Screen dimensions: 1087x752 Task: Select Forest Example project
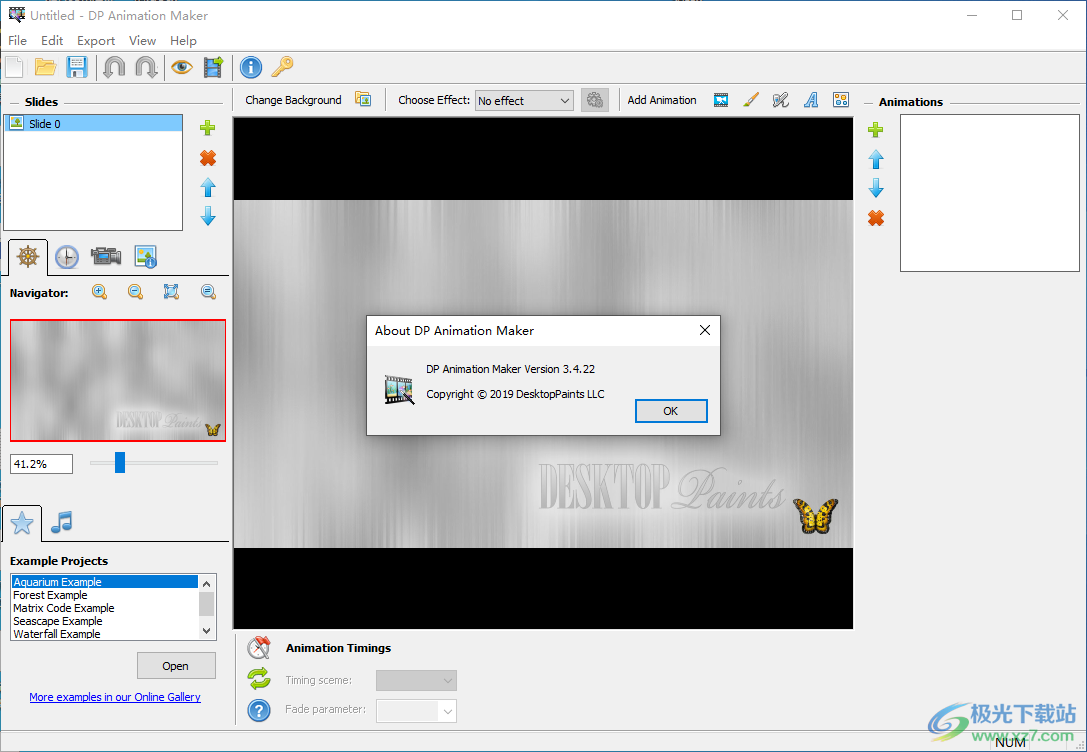[105, 595]
